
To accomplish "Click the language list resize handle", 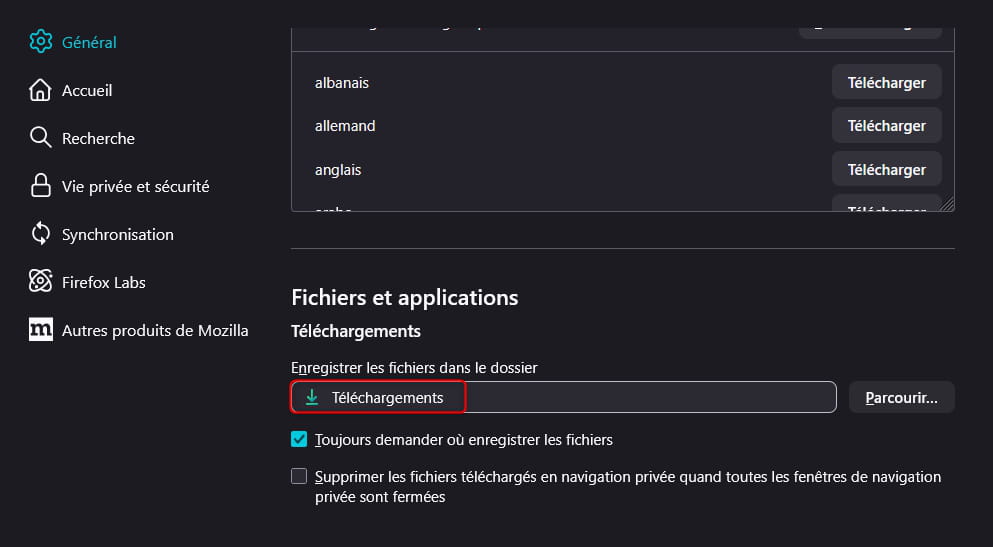I will [948, 204].
